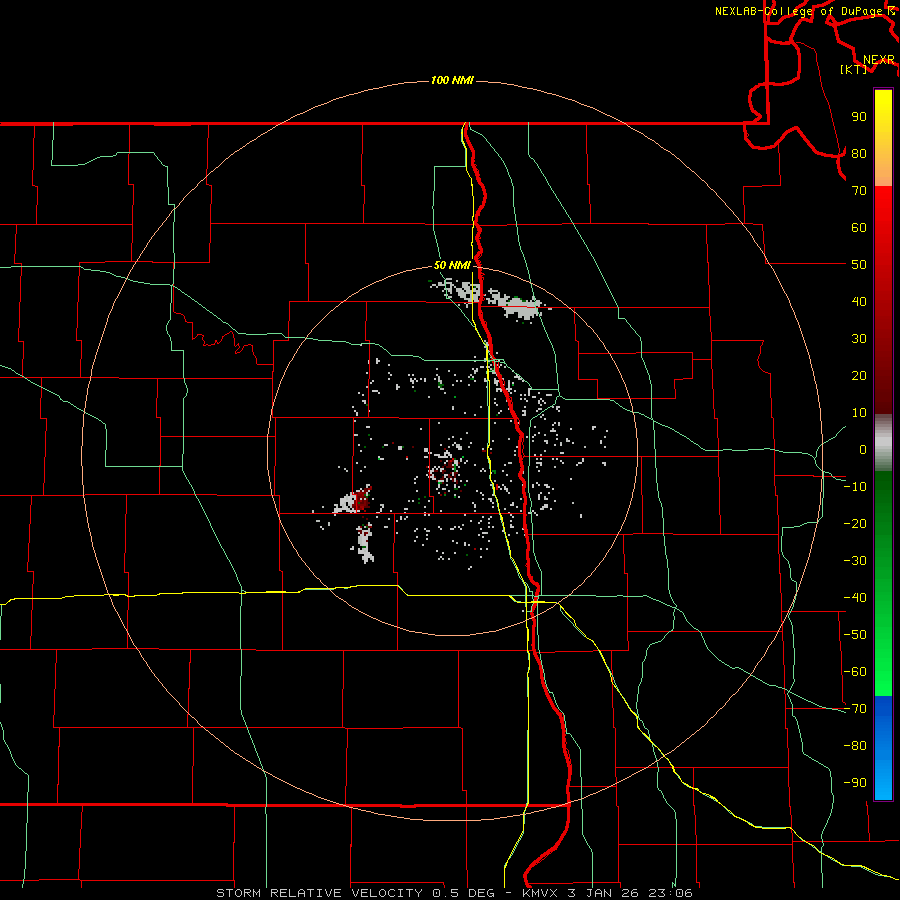Click the "3 JAN 26" date in caption
The width and height of the screenshot is (900, 900).
pyautogui.click(x=603, y=893)
